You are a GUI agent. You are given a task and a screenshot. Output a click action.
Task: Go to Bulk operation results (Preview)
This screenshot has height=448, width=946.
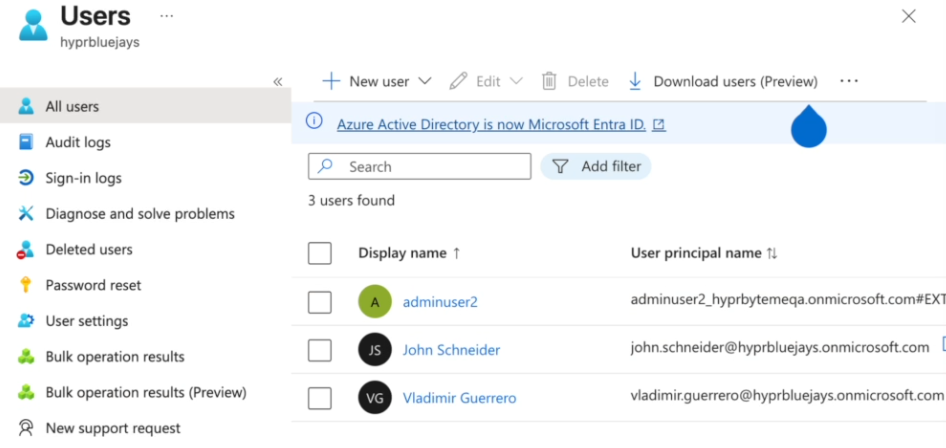point(146,392)
